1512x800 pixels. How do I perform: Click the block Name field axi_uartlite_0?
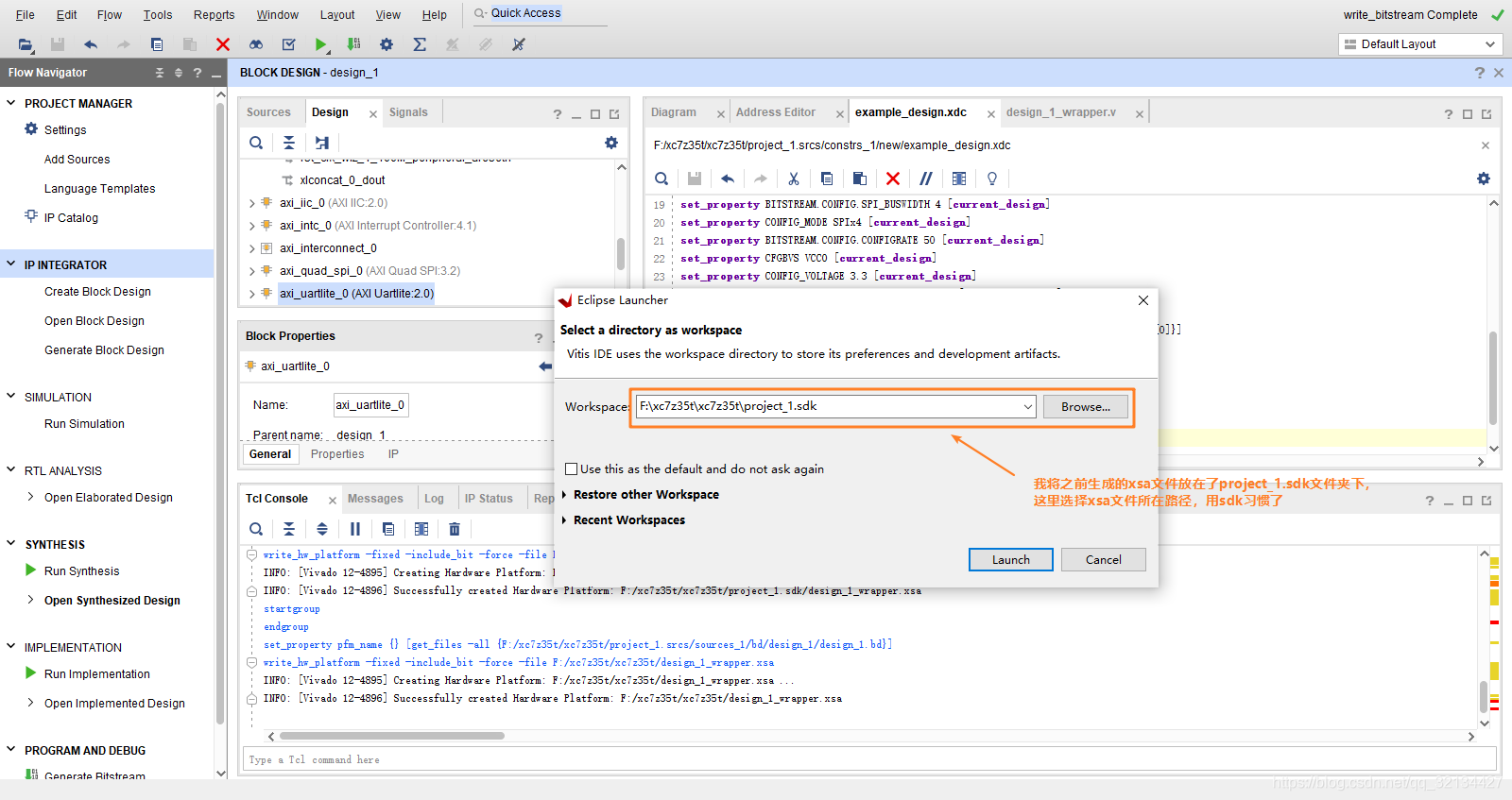coord(370,405)
